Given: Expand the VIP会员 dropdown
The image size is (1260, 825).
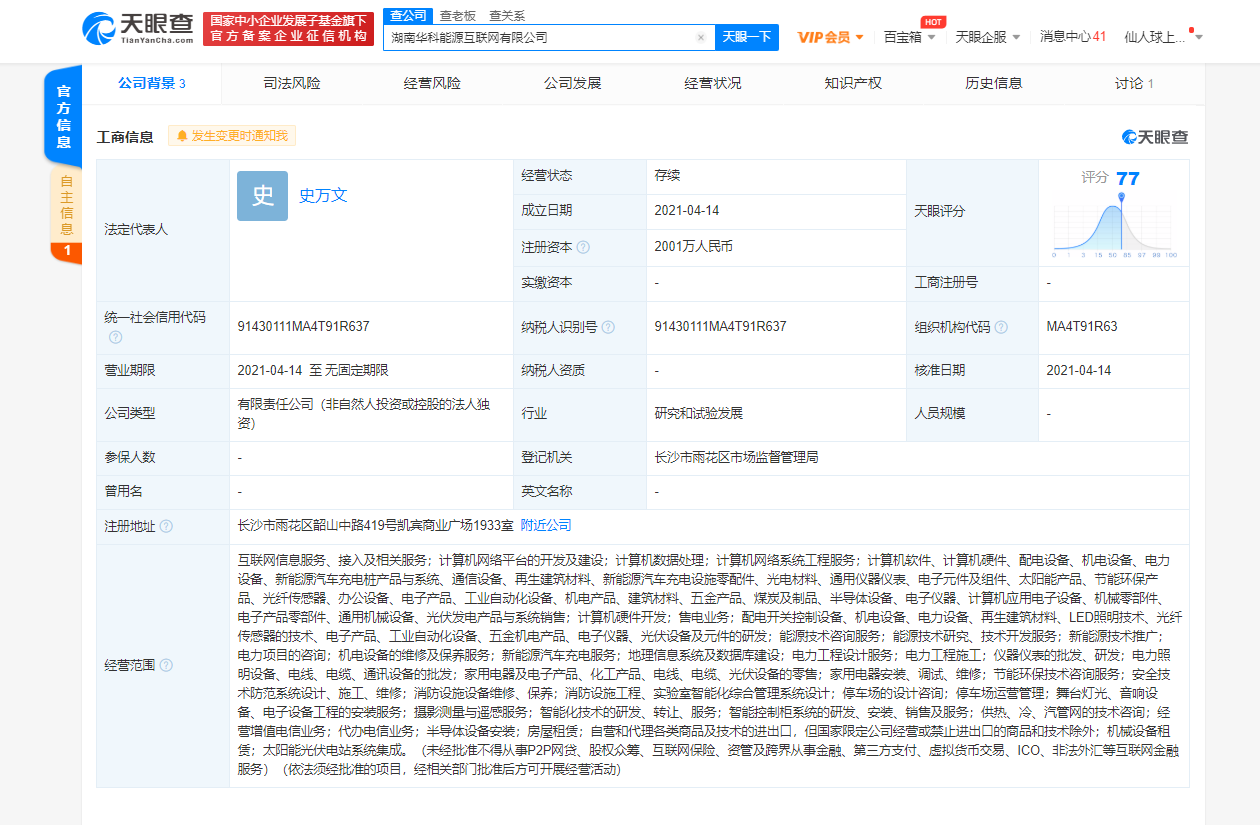Looking at the screenshot, I should [x=831, y=37].
